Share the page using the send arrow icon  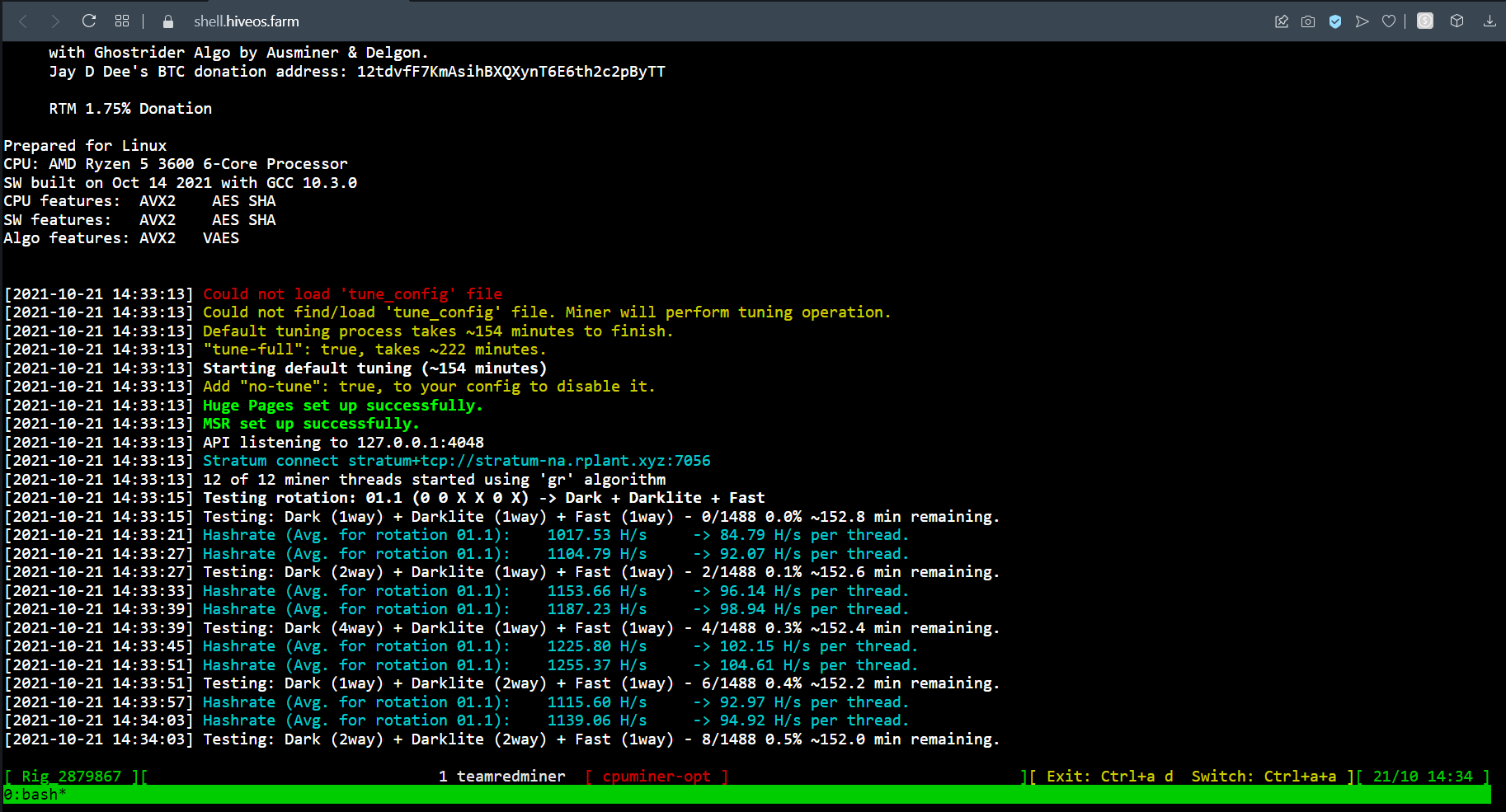(x=1362, y=21)
